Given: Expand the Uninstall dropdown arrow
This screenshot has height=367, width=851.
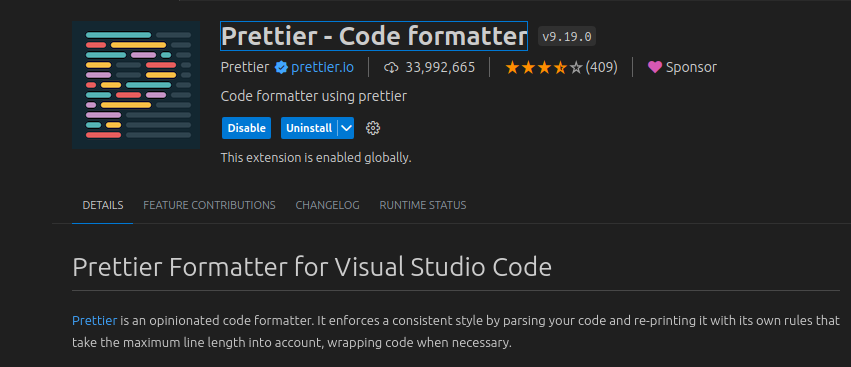Looking at the screenshot, I should click(346, 128).
